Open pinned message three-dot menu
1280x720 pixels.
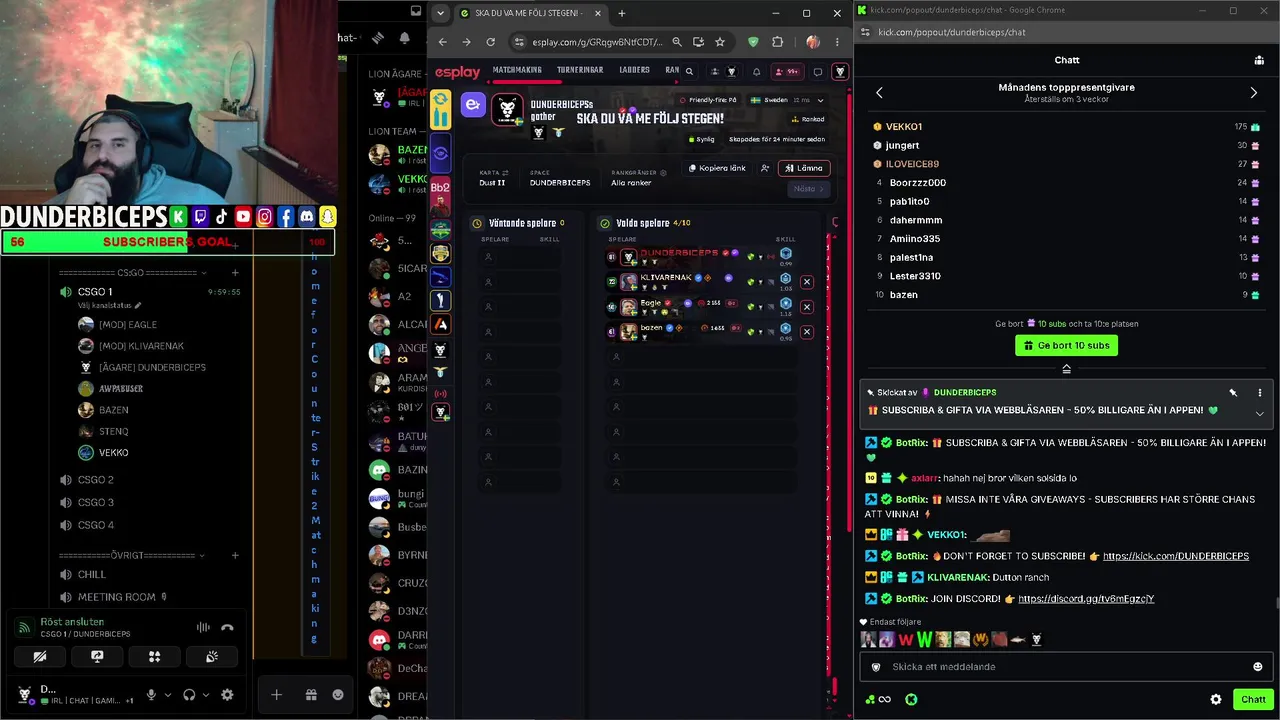[1259, 393]
